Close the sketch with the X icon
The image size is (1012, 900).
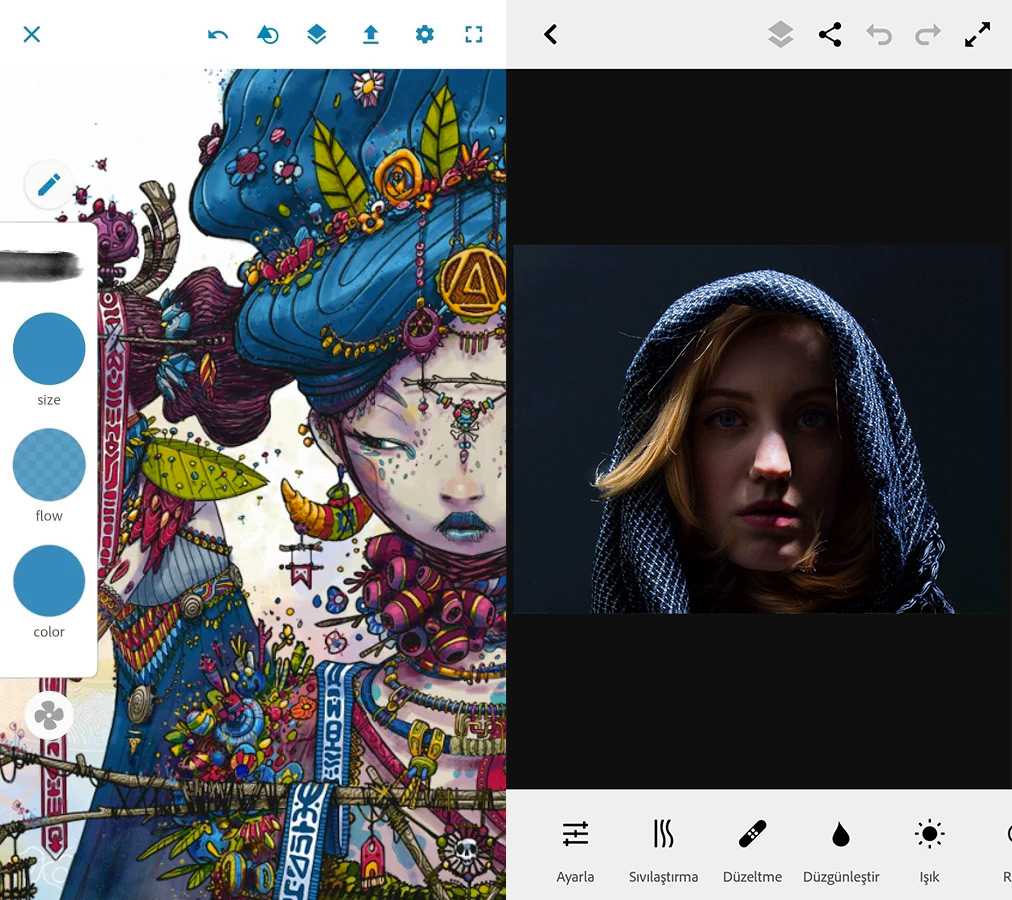click(x=32, y=34)
